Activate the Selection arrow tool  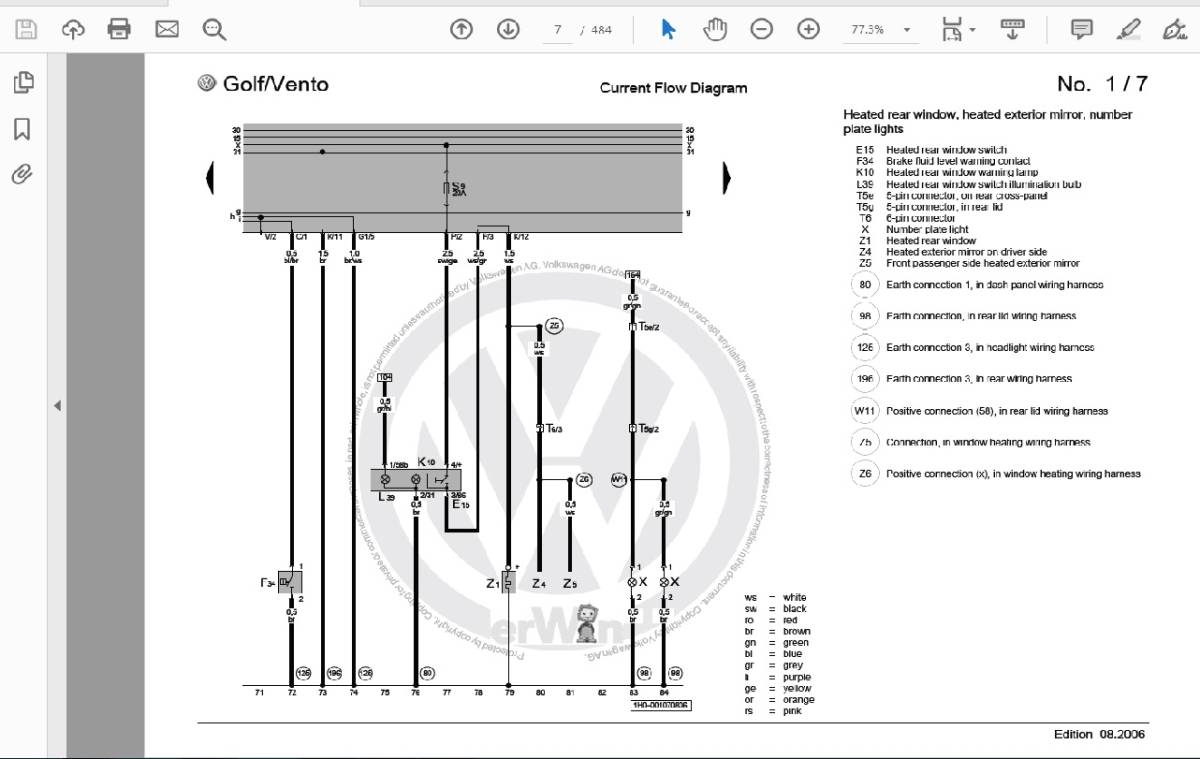(668, 29)
